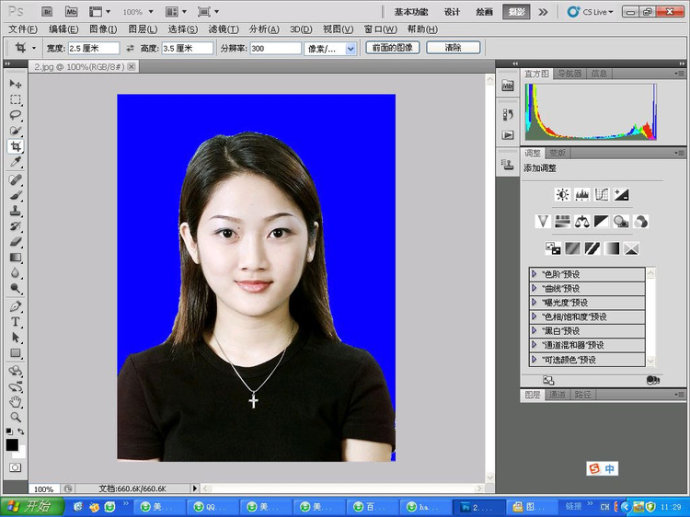Add a Levels adjustment from icons

pos(582,194)
